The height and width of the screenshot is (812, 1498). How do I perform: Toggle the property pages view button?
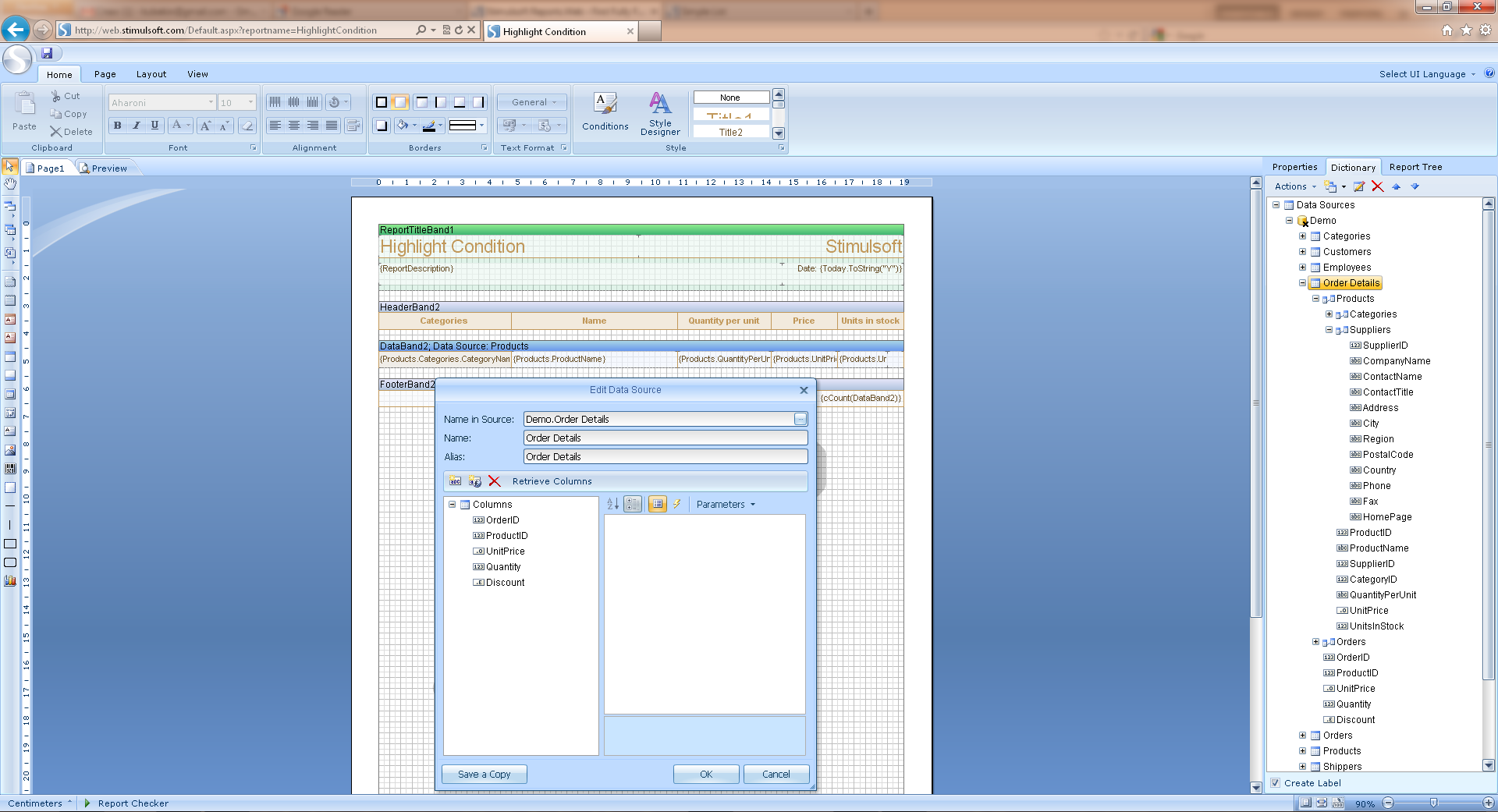click(x=658, y=505)
